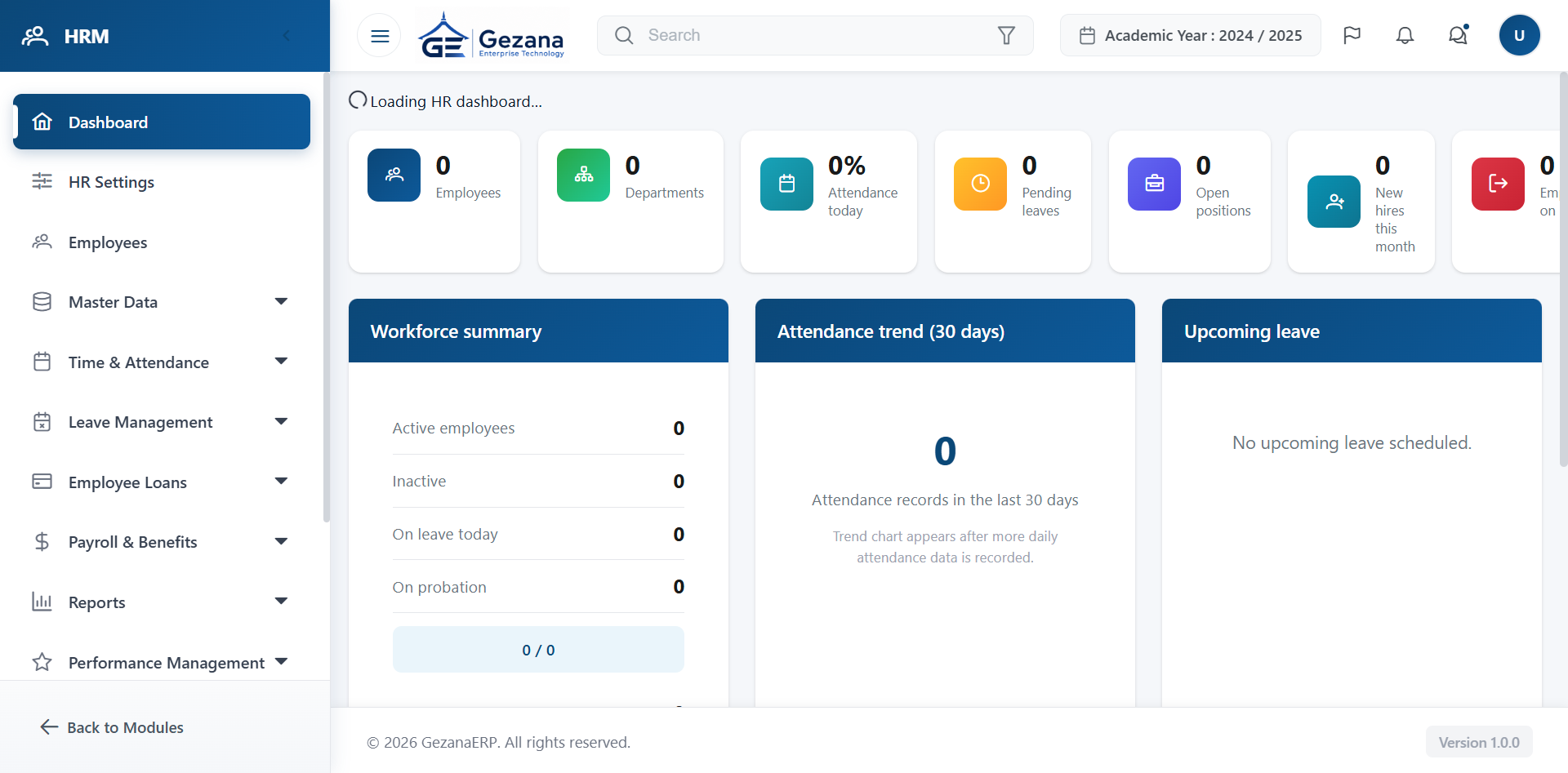Expand the Time & Attendance arrow
The height and width of the screenshot is (773, 1568).
click(x=281, y=361)
